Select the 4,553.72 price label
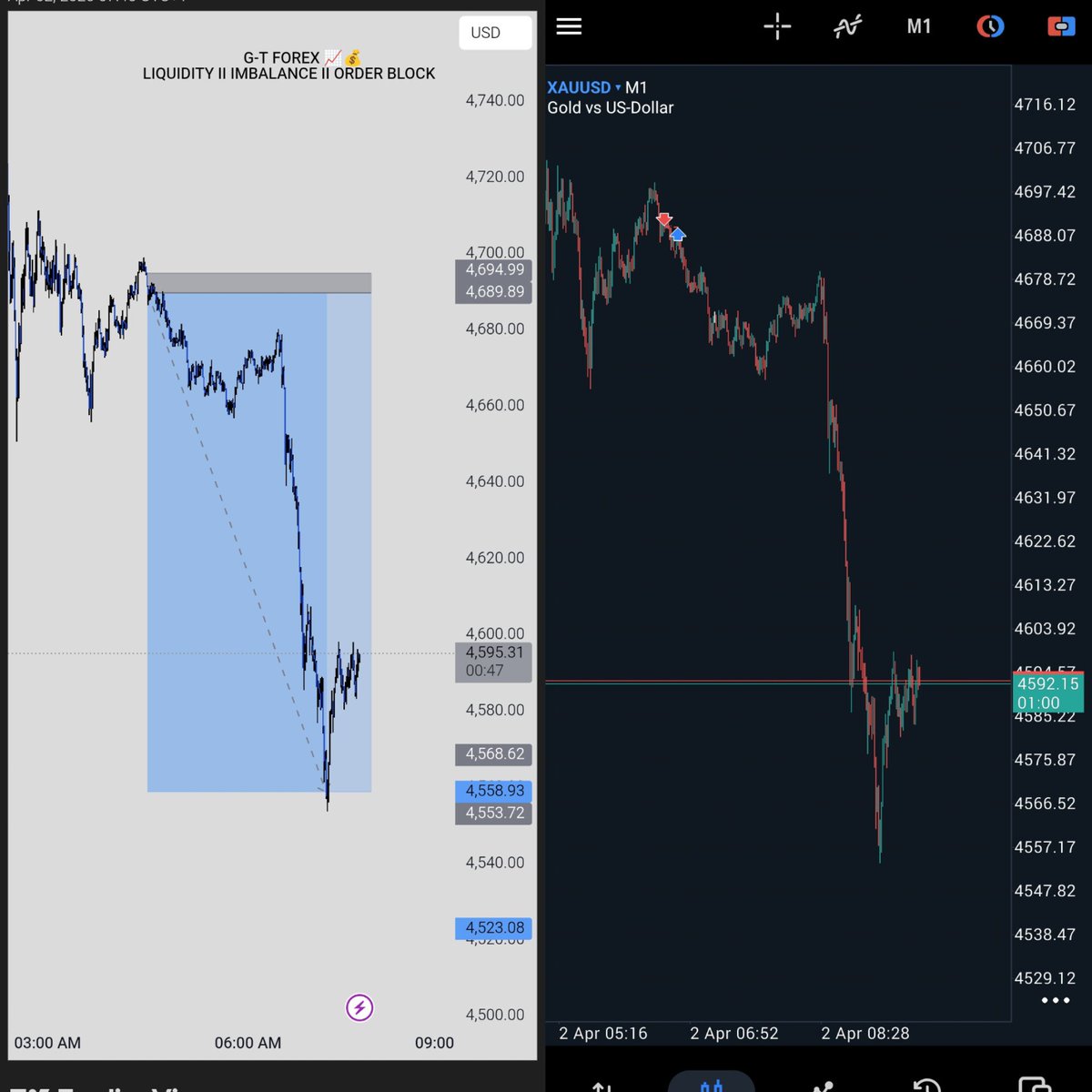 coord(493,813)
